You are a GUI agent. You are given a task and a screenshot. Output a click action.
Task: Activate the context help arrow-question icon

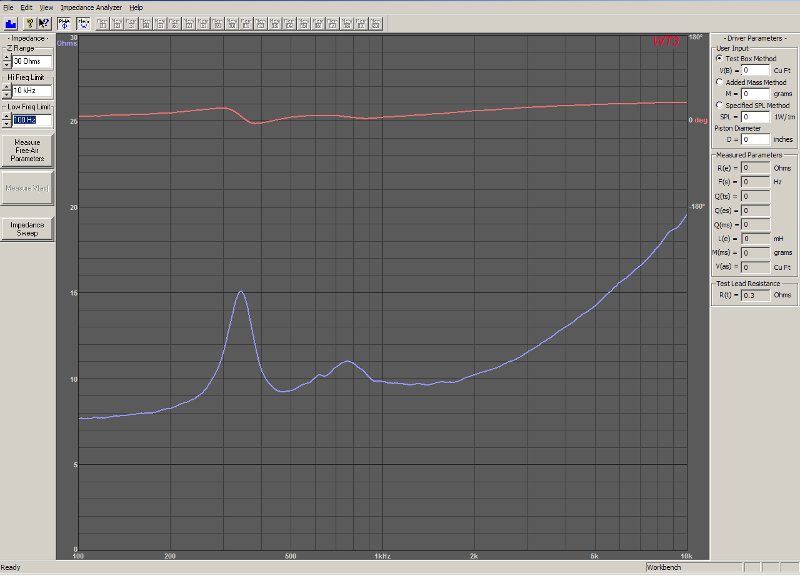pyautogui.click(x=44, y=23)
